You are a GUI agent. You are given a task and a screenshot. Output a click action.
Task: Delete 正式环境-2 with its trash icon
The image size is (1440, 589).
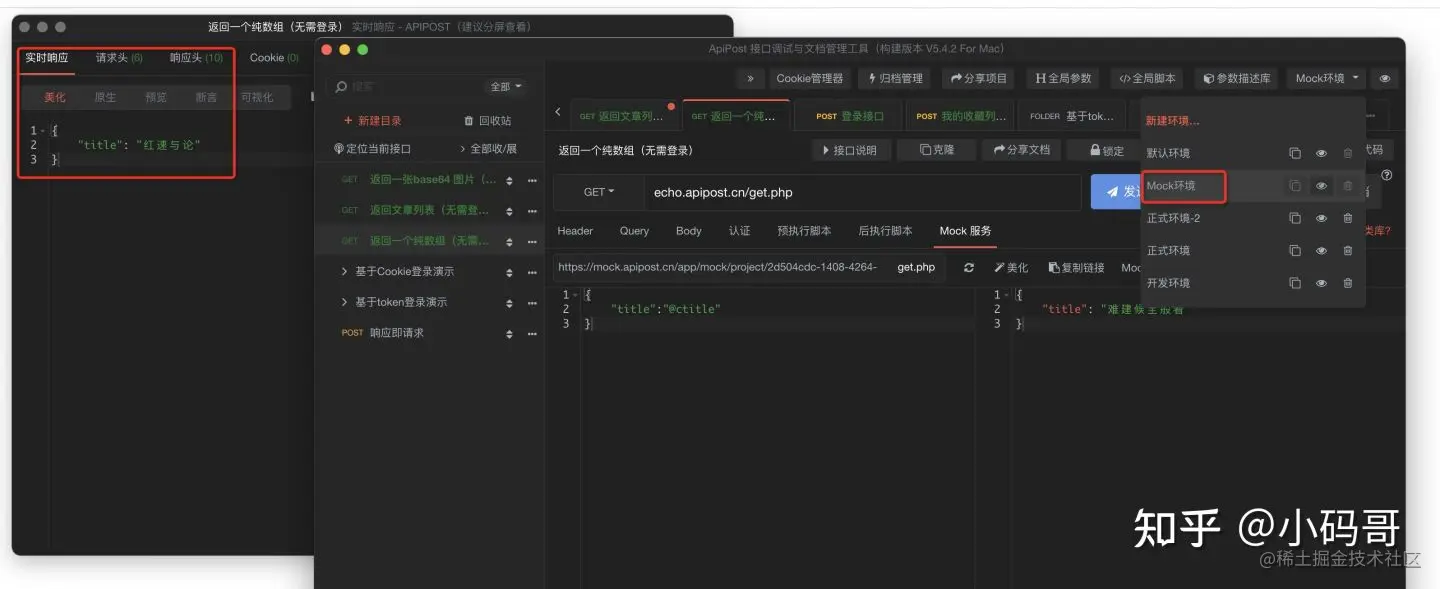pyautogui.click(x=1348, y=218)
